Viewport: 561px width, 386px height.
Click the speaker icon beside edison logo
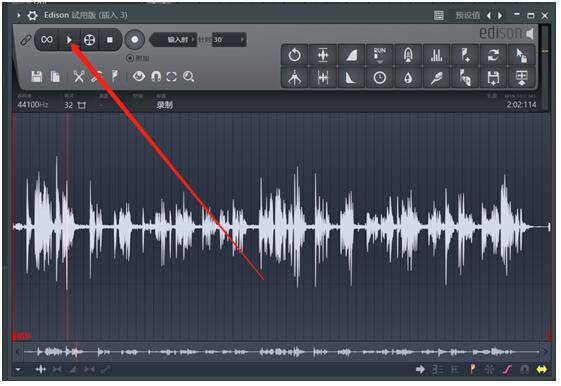click(x=530, y=33)
